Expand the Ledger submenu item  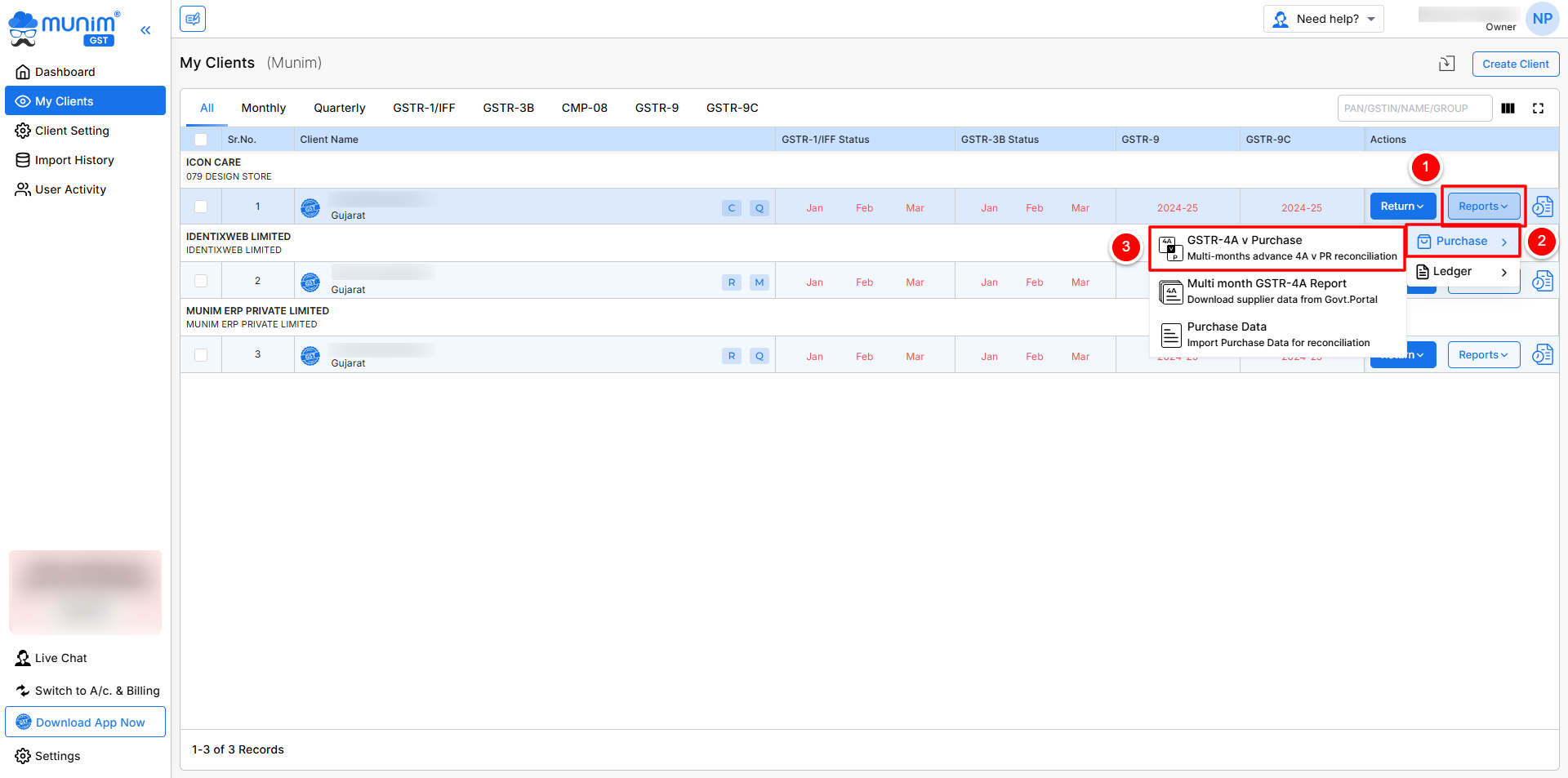click(x=1462, y=272)
